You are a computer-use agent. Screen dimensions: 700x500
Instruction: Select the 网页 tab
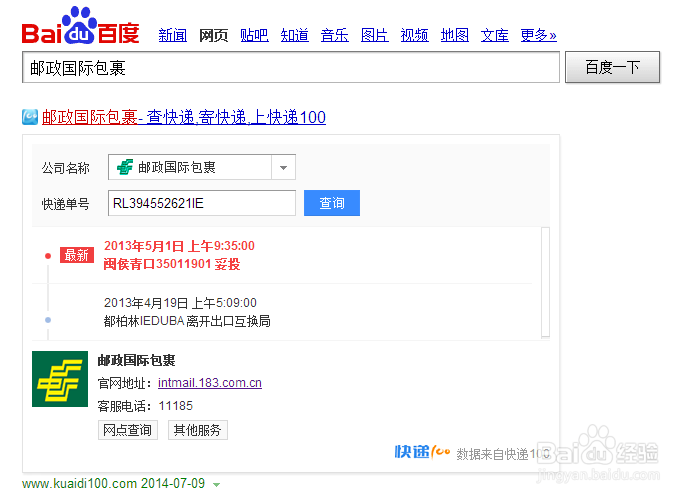coord(213,35)
